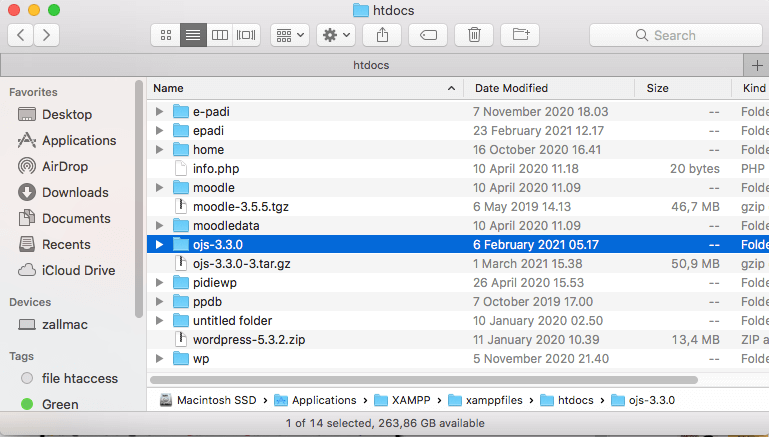Expand the wp folder

point(159,359)
